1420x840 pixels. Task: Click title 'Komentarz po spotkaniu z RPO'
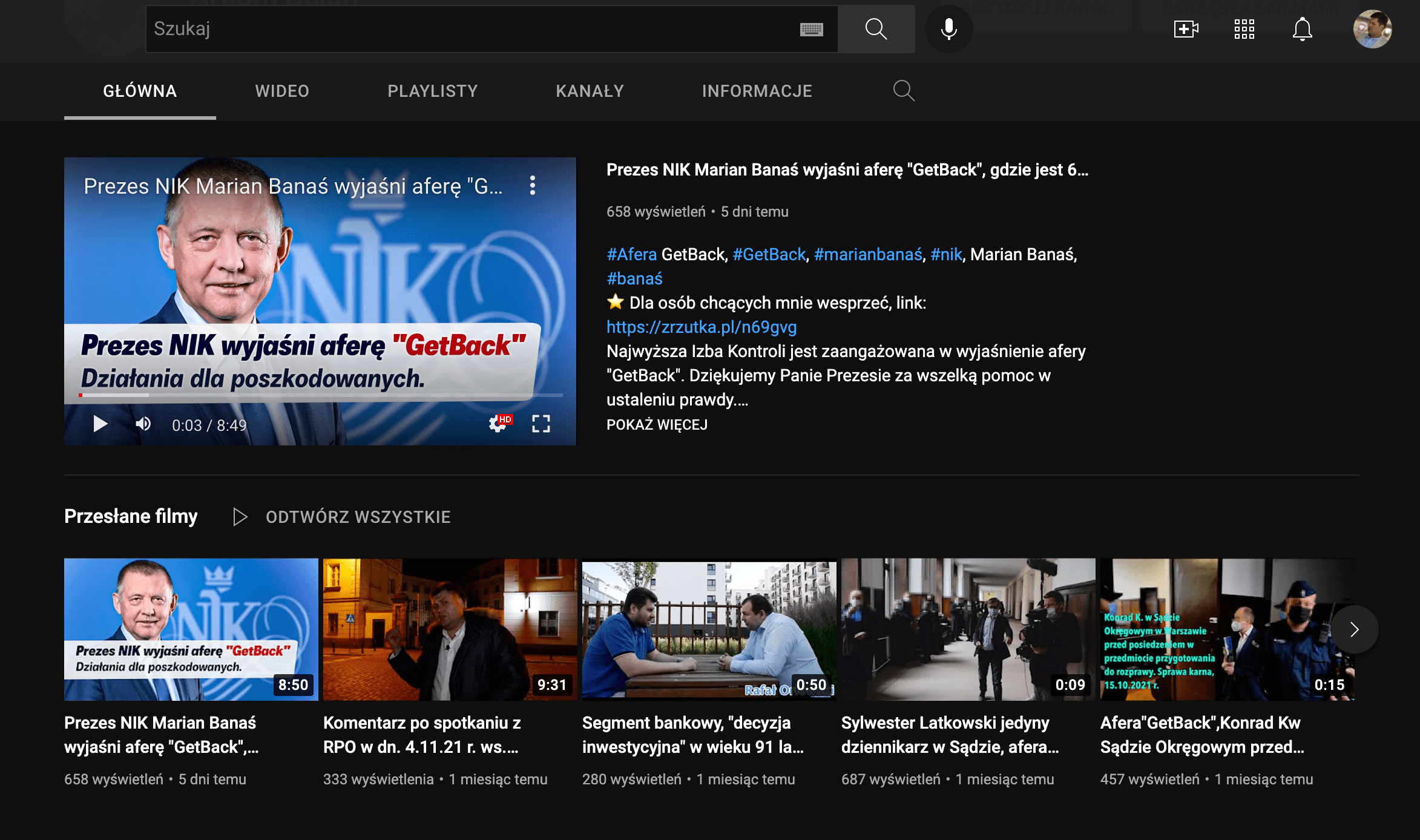422,735
